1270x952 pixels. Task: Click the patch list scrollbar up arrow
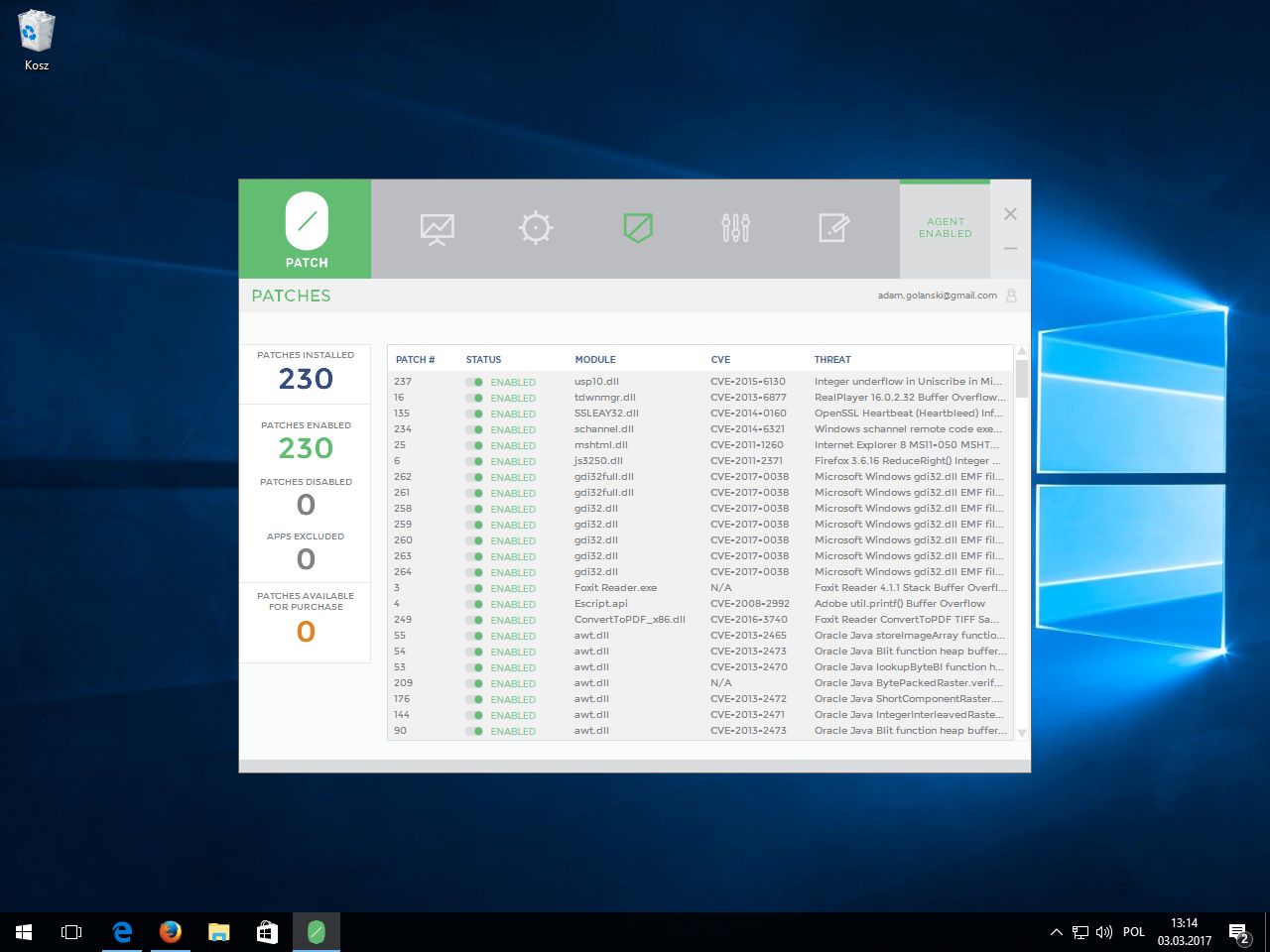(x=1022, y=351)
